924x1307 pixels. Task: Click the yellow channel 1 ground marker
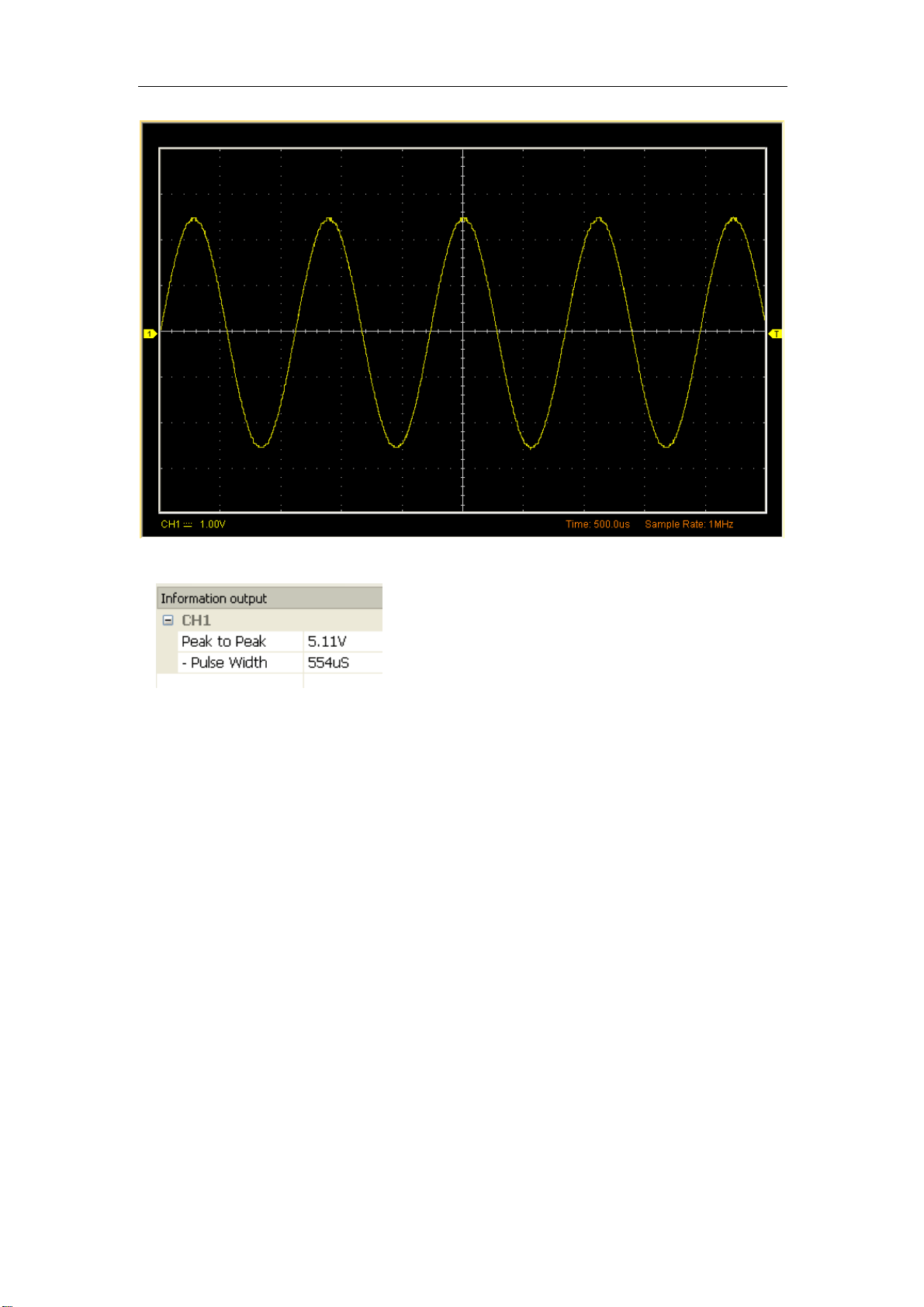[150, 334]
